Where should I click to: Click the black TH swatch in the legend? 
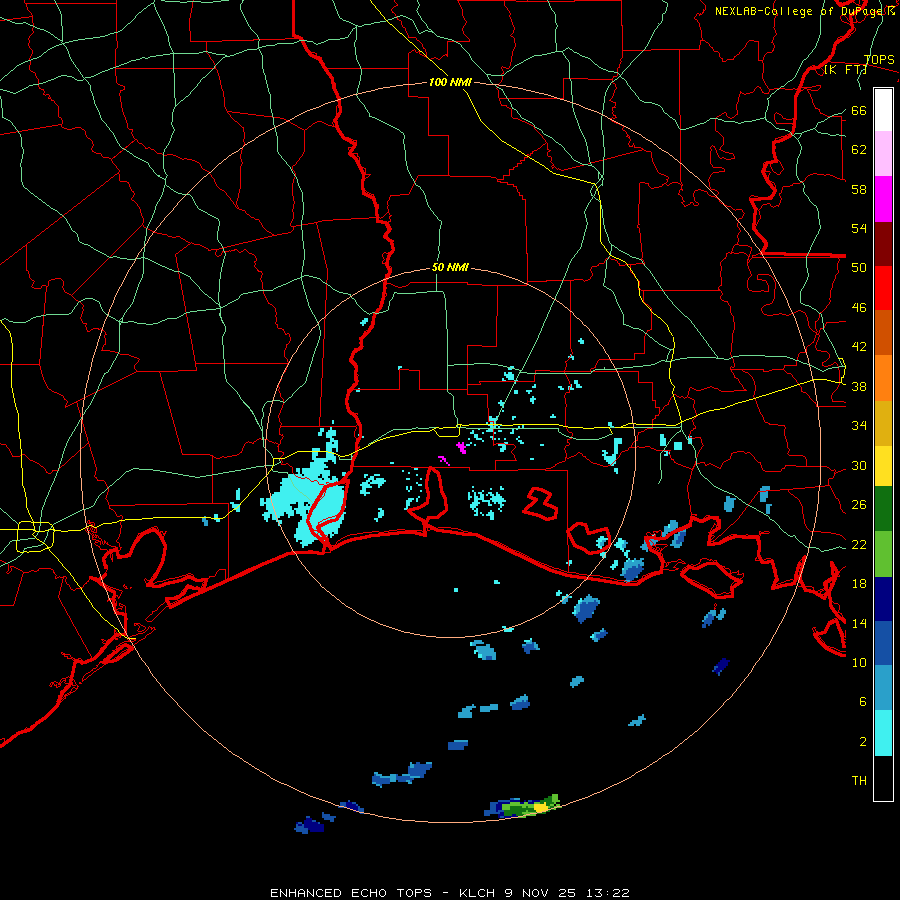point(883,778)
